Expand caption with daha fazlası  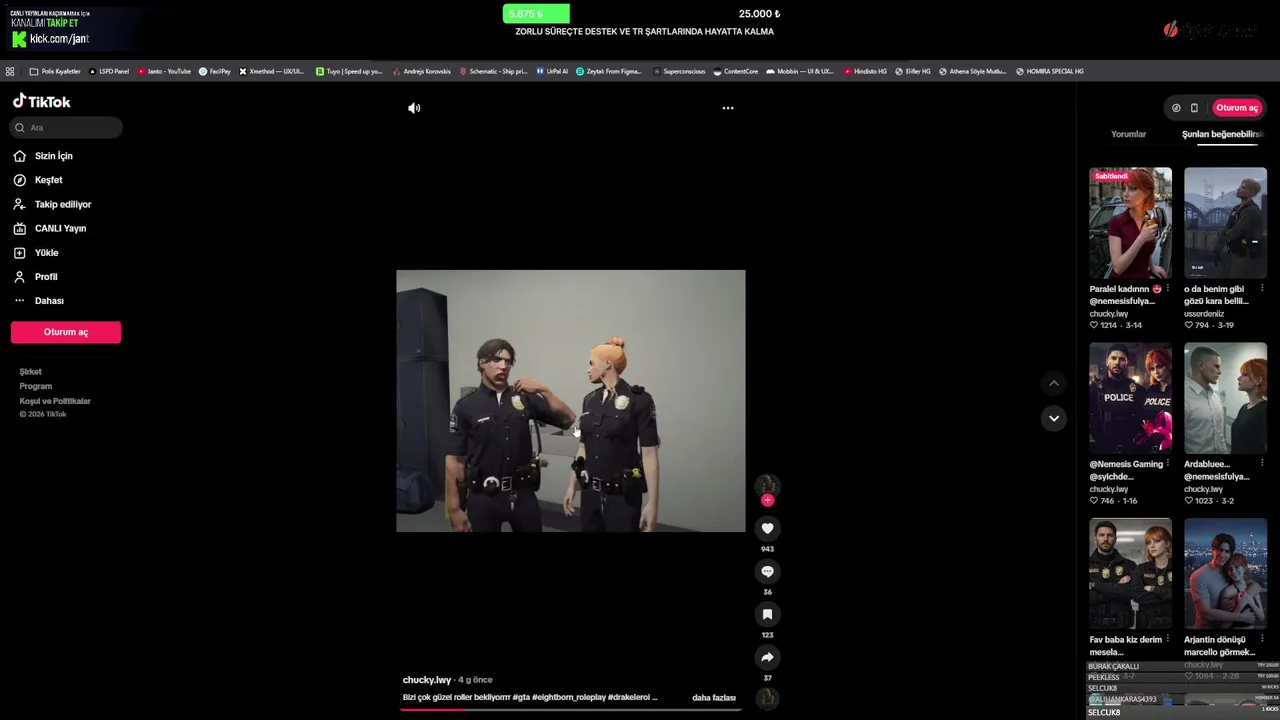click(714, 698)
